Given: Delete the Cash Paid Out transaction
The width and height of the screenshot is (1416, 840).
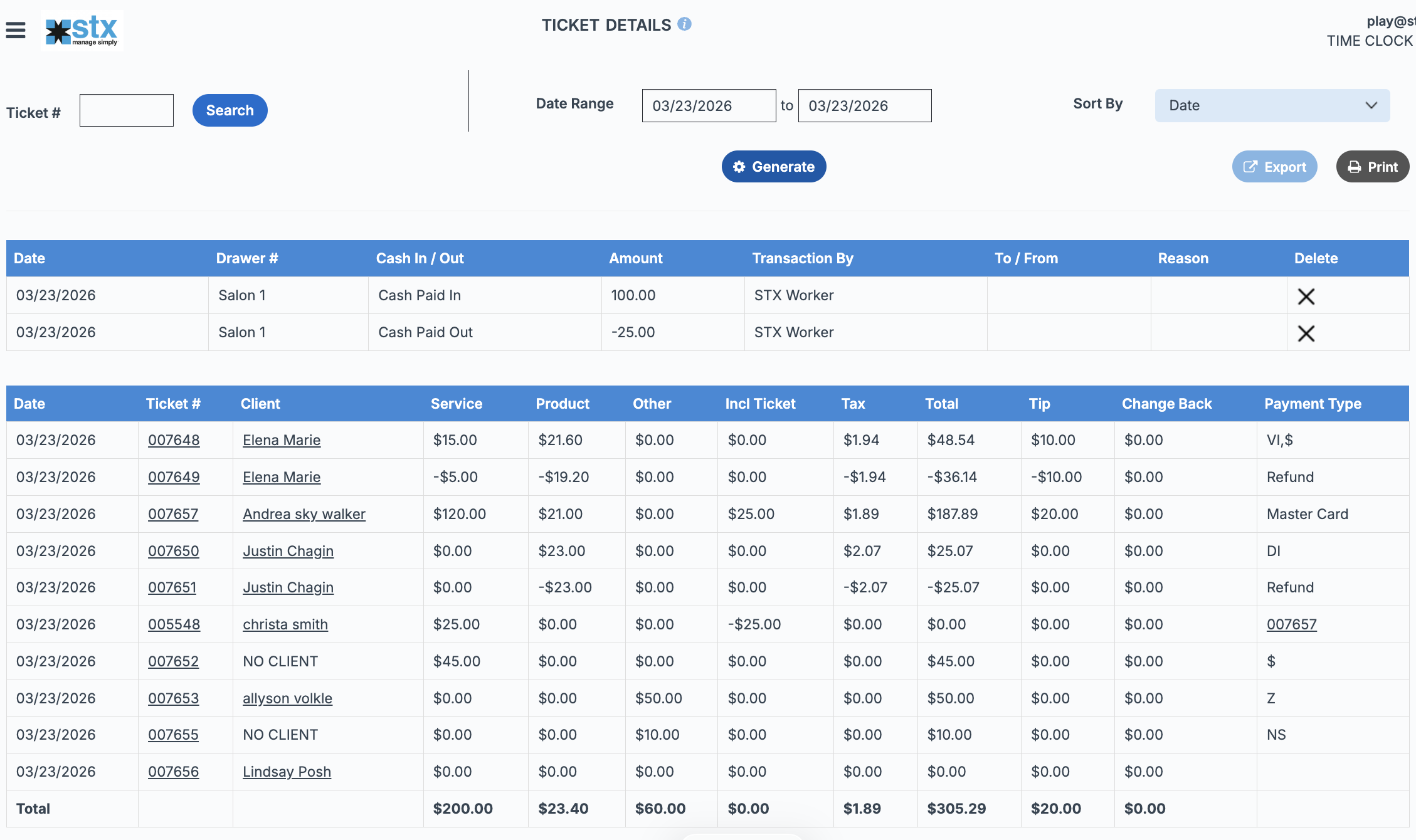Looking at the screenshot, I should [x=1306, y=333].
